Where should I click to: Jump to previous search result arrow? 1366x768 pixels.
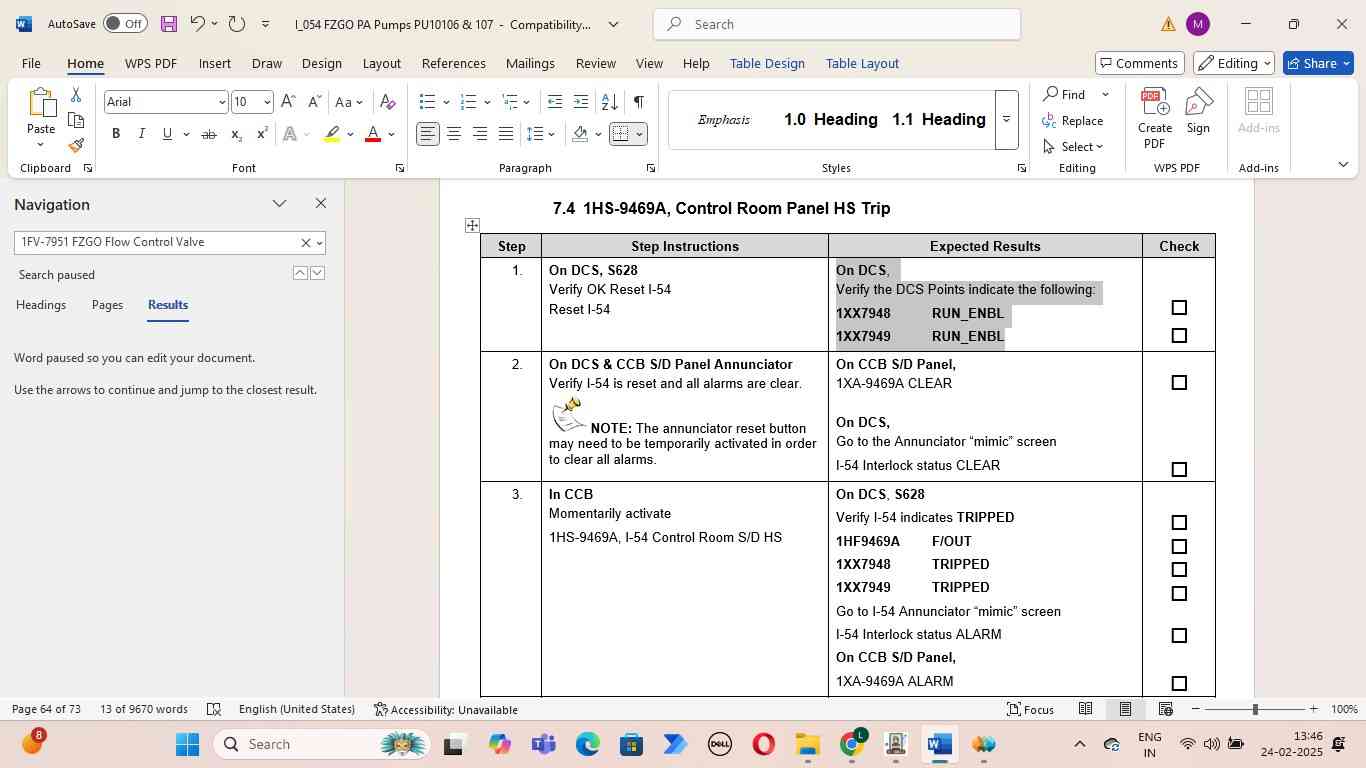tap(300, 273)
